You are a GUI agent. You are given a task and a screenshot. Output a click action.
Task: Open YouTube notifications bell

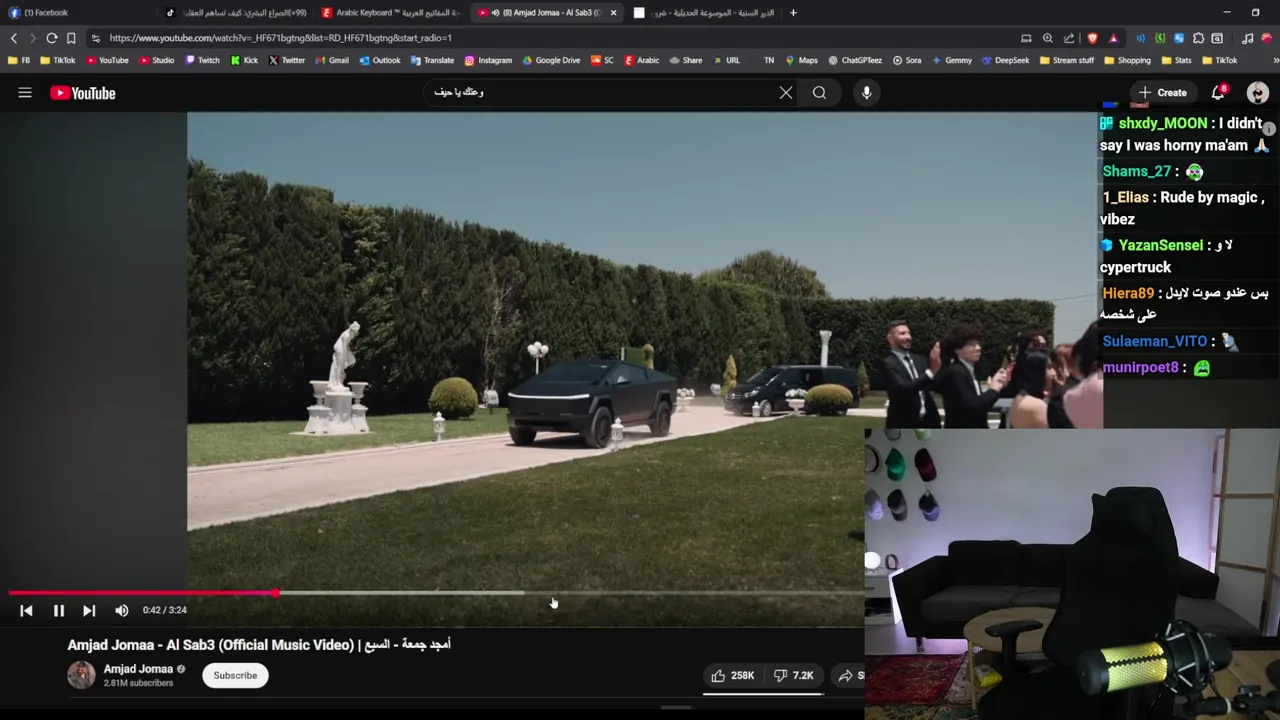tap(1218, 93)
